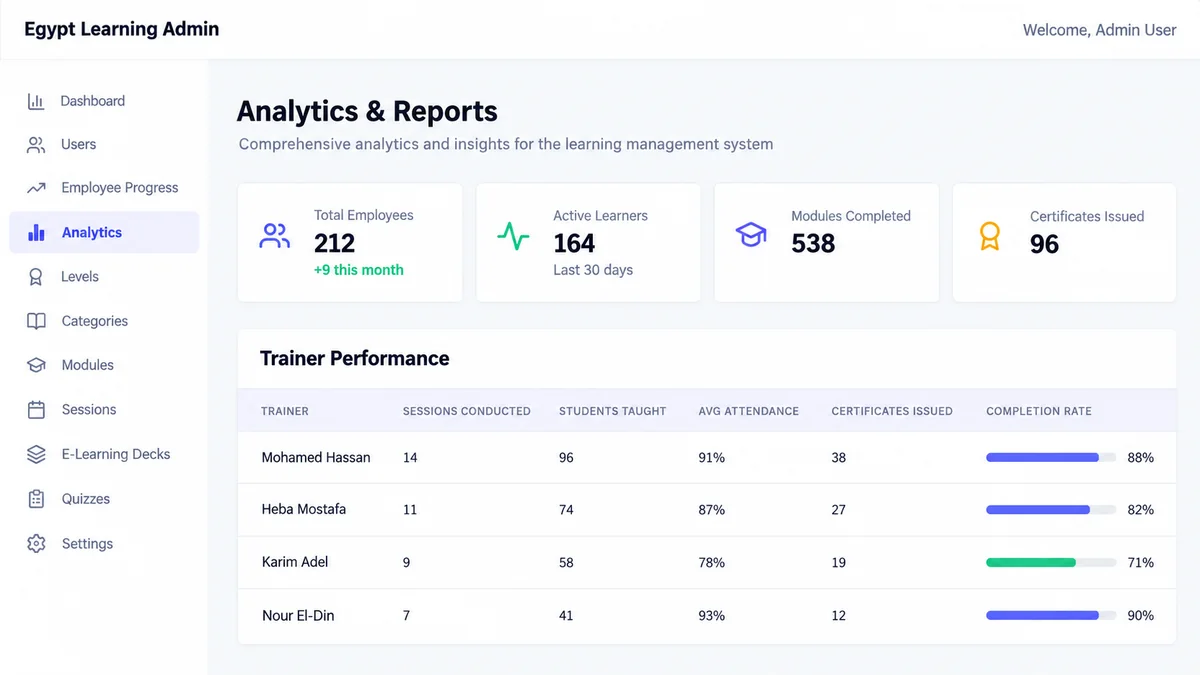Click the Analytics & Reports heading

tap(367, 111)
